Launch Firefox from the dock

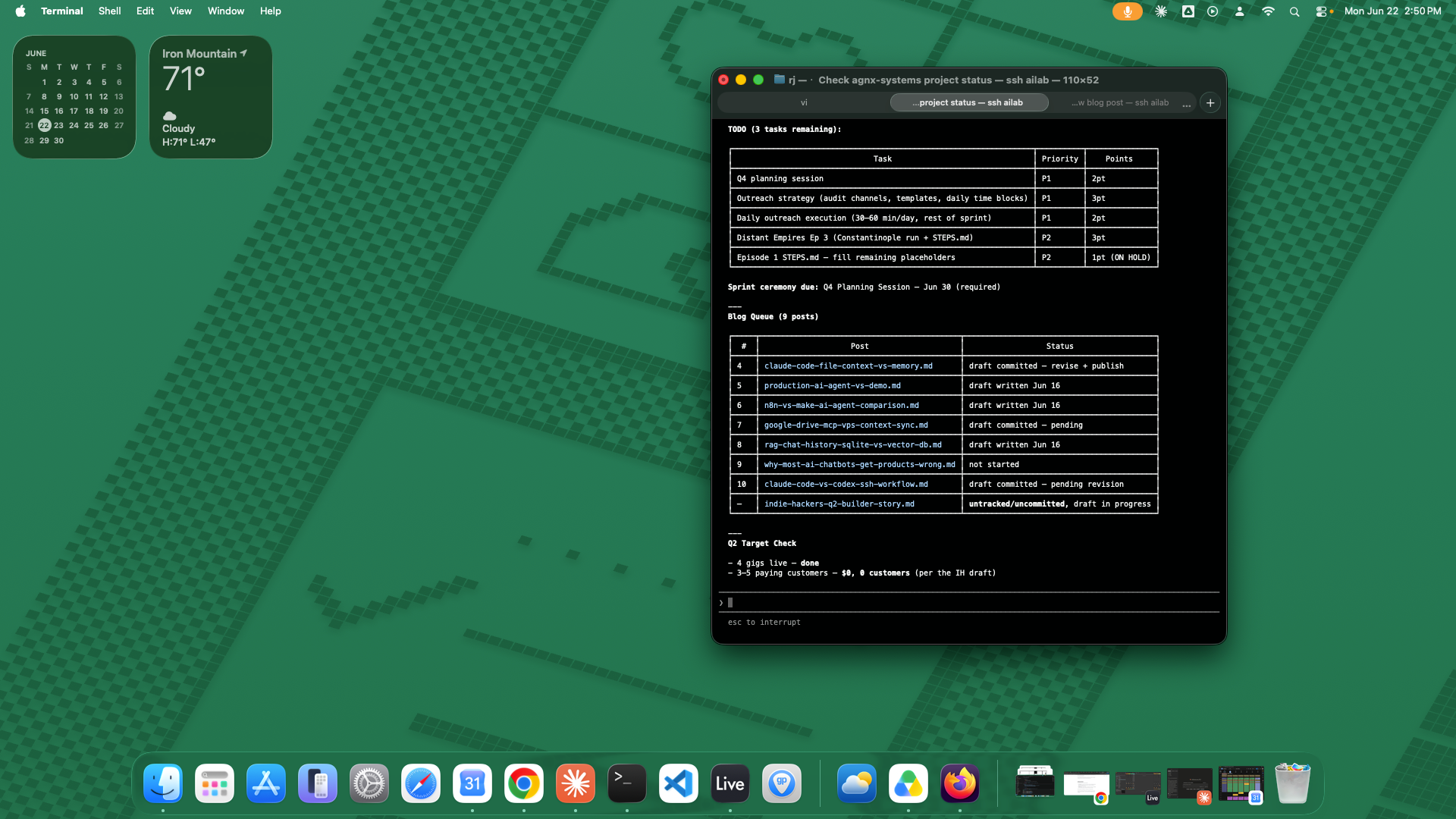click(x=960, y=783)
